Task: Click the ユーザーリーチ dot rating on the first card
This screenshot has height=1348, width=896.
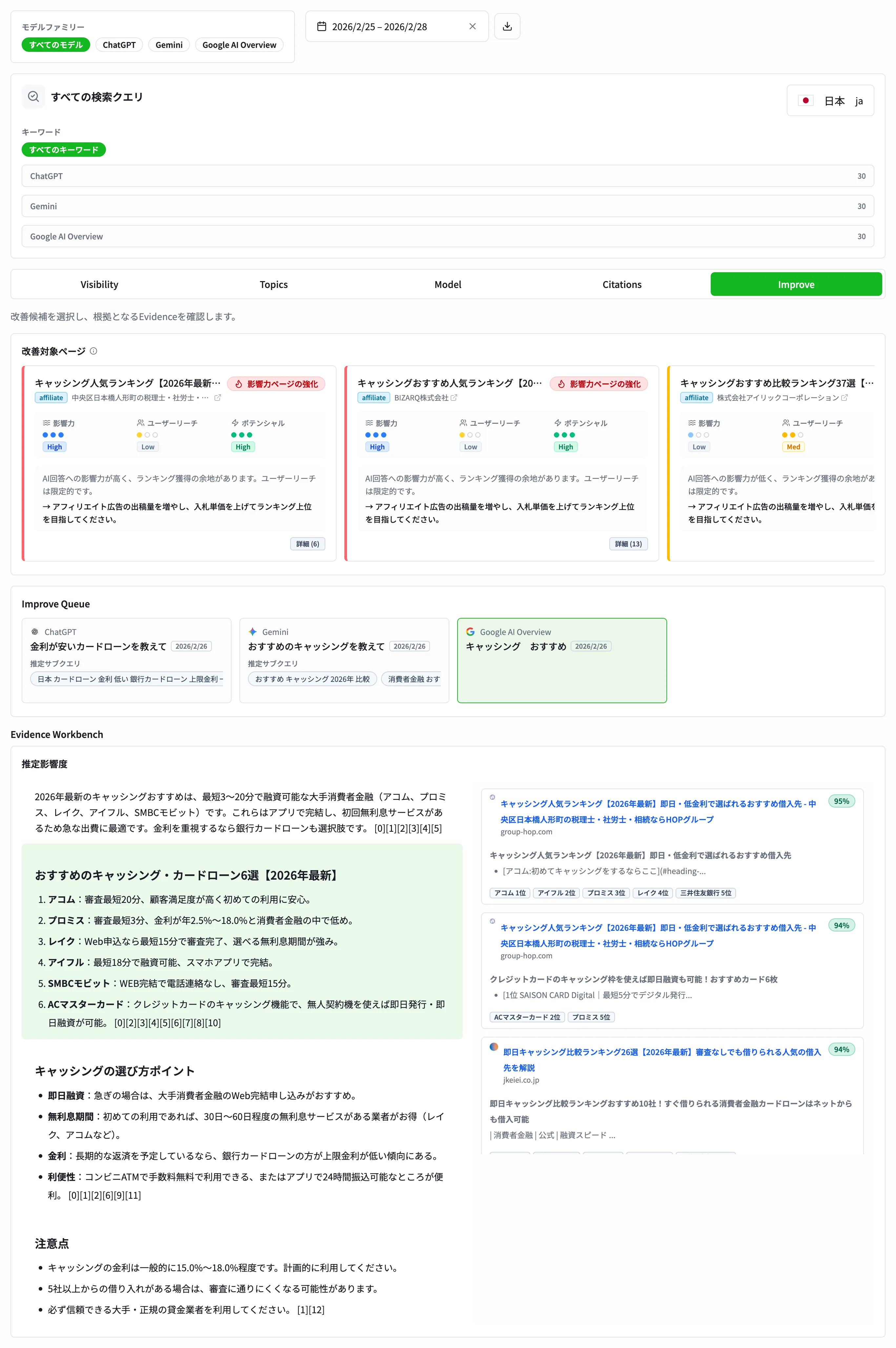Action: pos(148,434)
